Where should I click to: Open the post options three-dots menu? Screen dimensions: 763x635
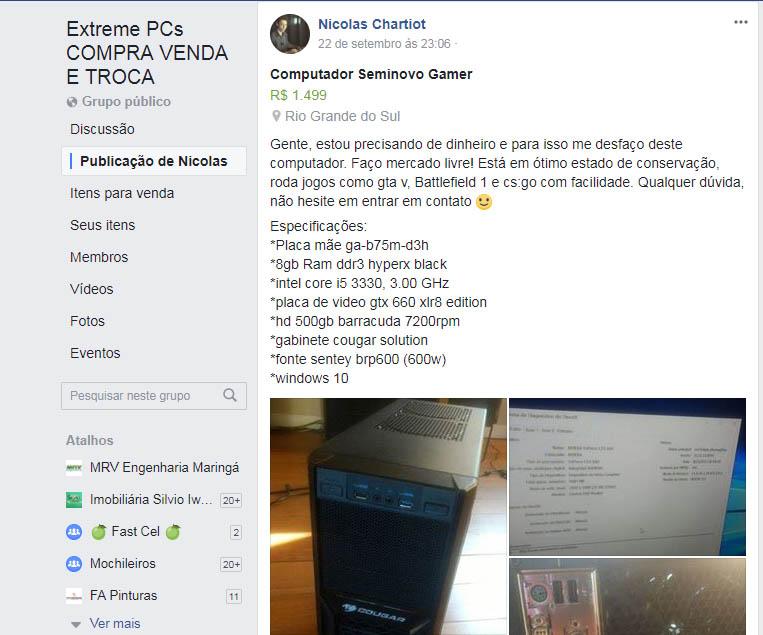point(741,22)
